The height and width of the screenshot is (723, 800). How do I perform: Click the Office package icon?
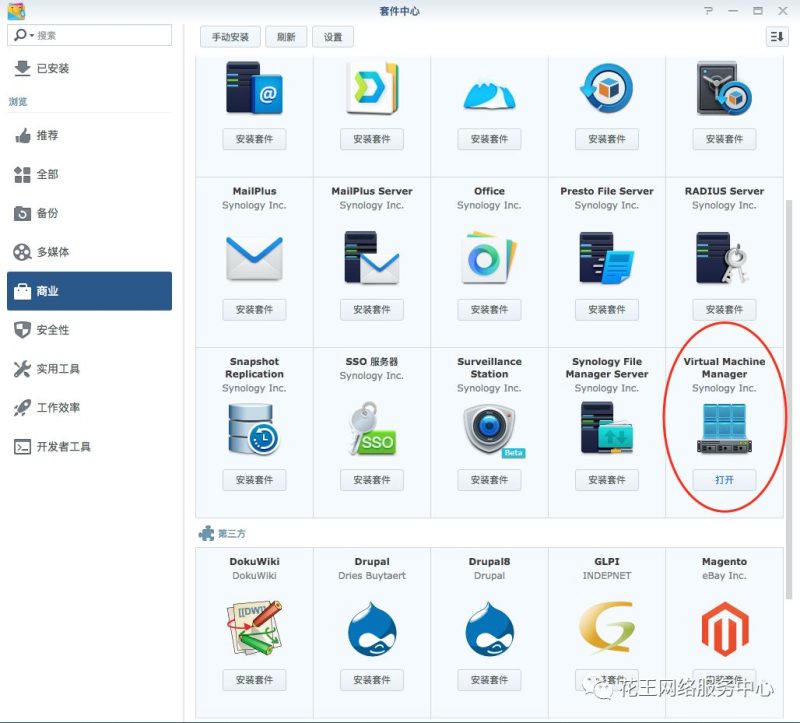point(489,258)
